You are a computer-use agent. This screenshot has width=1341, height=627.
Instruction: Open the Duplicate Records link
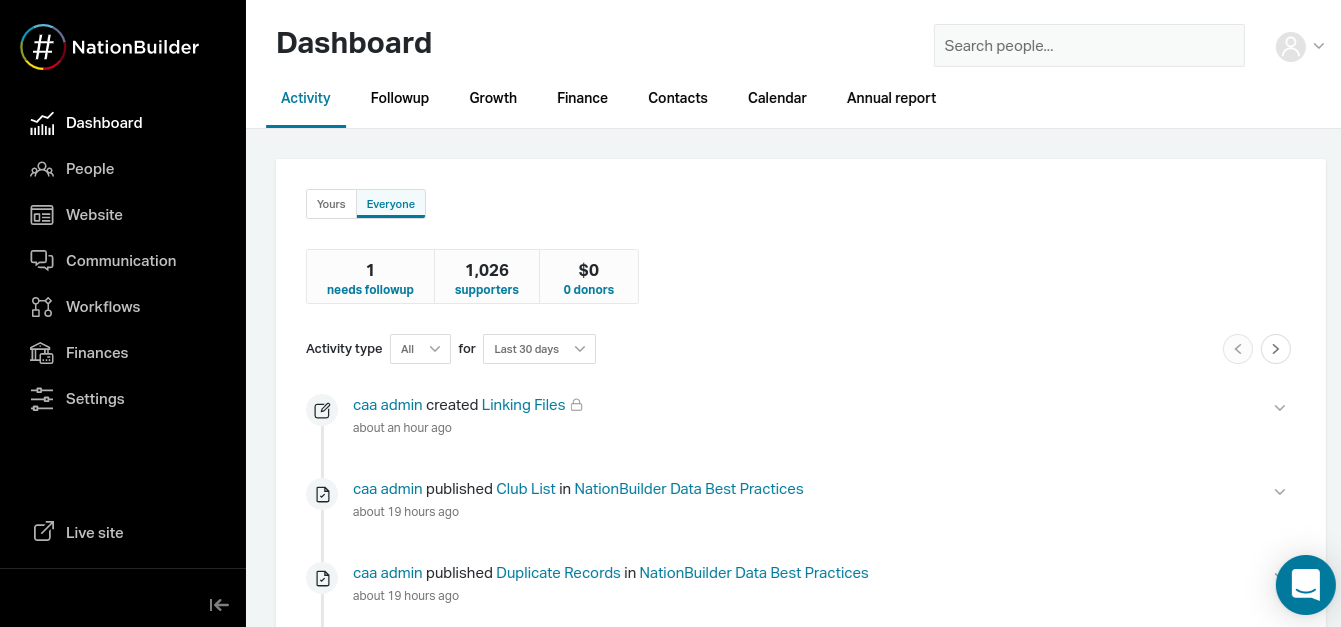[x=558, y=573]
